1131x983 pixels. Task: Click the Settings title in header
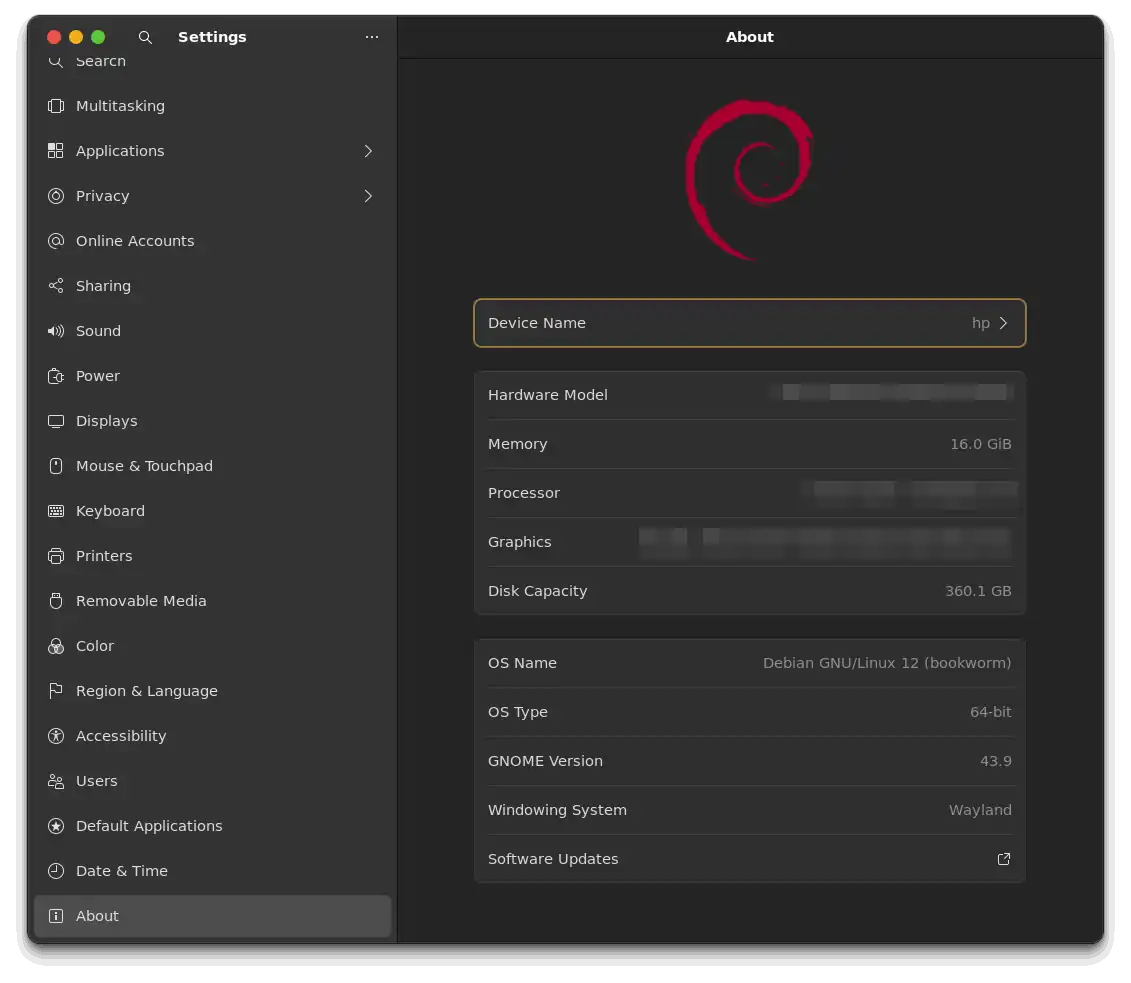point(212,37)
